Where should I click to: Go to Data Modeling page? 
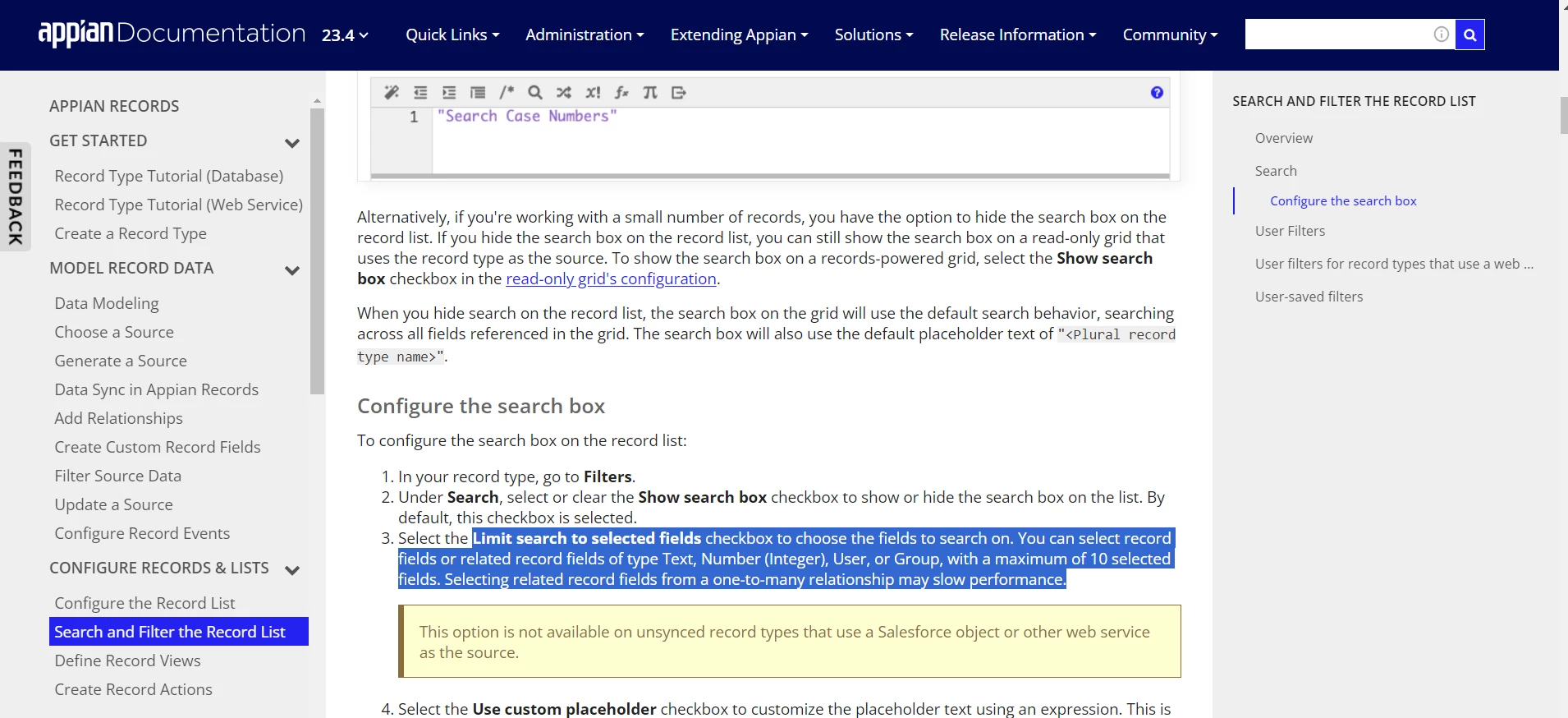coord(107,303)
